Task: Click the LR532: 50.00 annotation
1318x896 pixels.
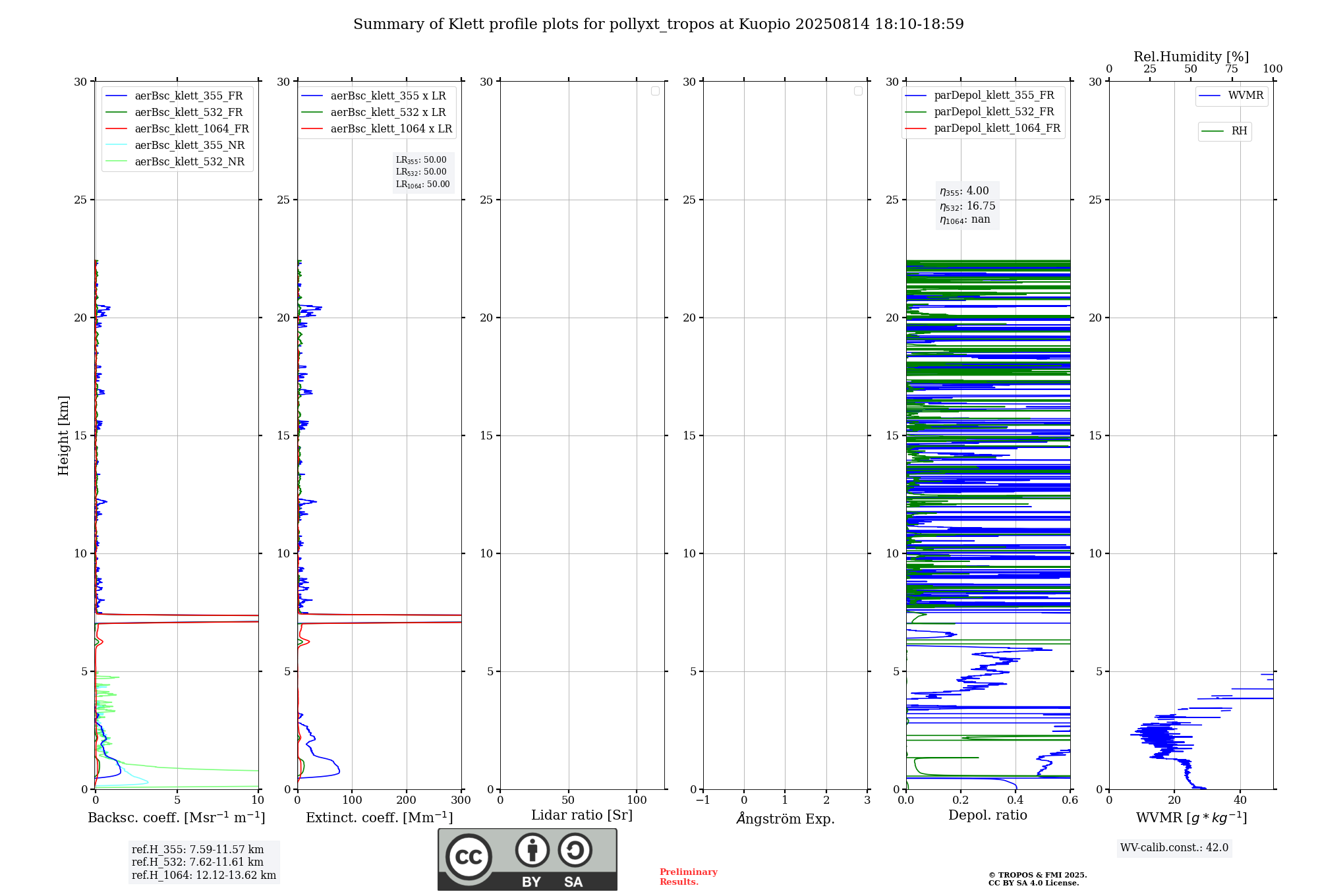Action: click(x=421, y=172)
